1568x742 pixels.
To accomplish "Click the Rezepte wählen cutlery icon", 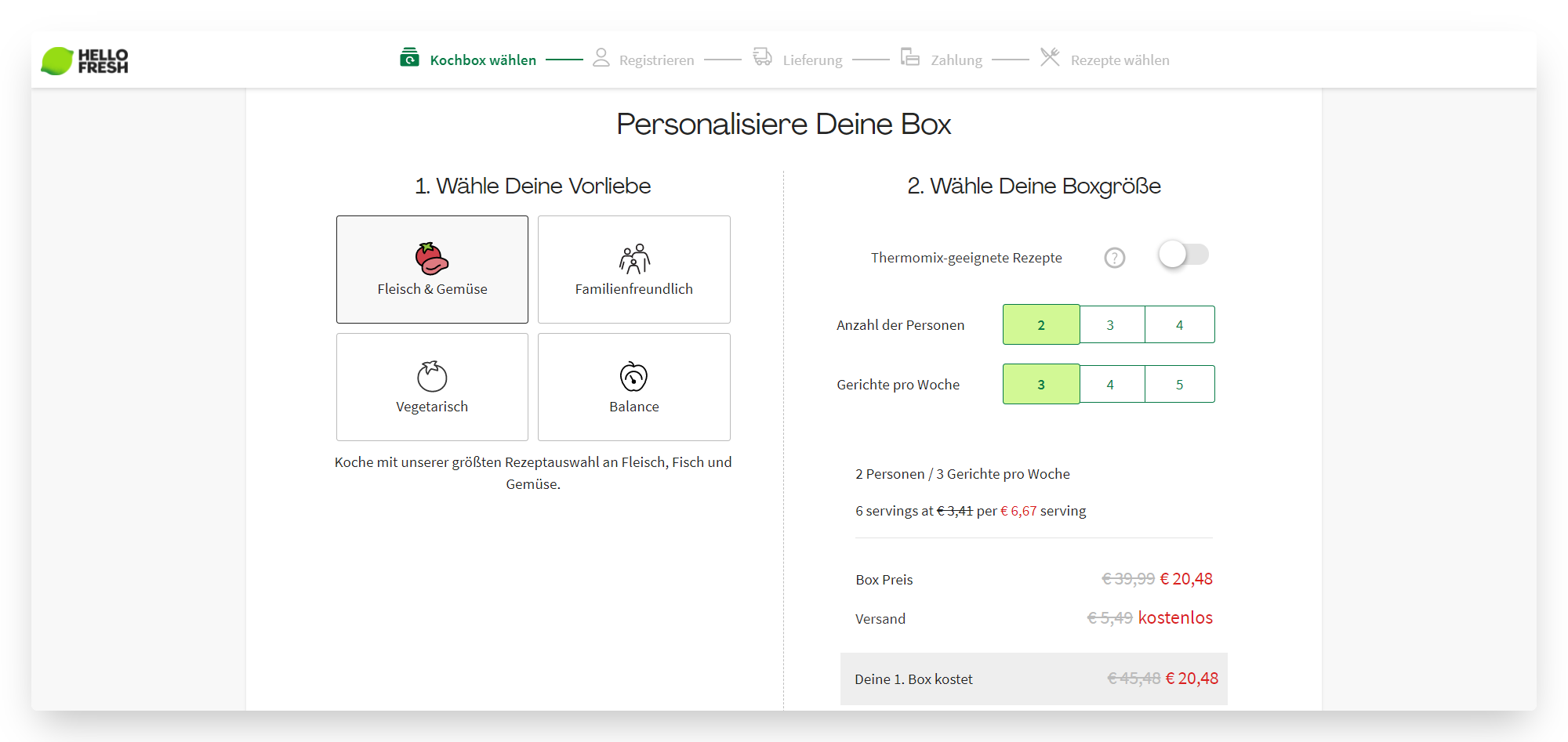I will coord(1050,56).
